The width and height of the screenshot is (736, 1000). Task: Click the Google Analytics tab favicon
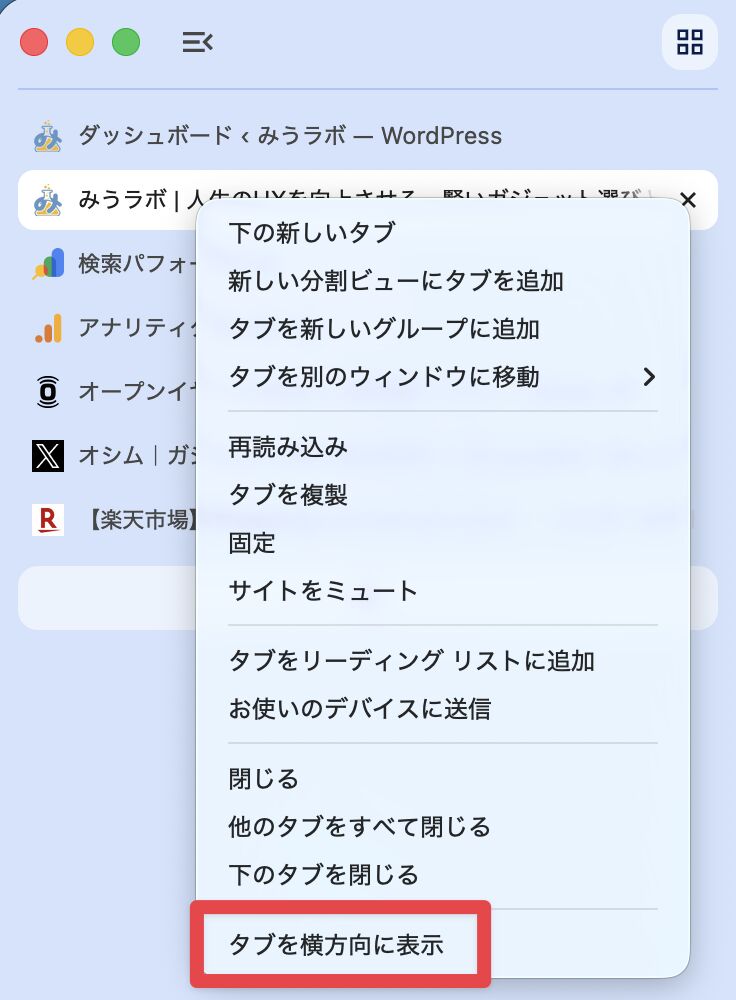click(x=48, y=328)
